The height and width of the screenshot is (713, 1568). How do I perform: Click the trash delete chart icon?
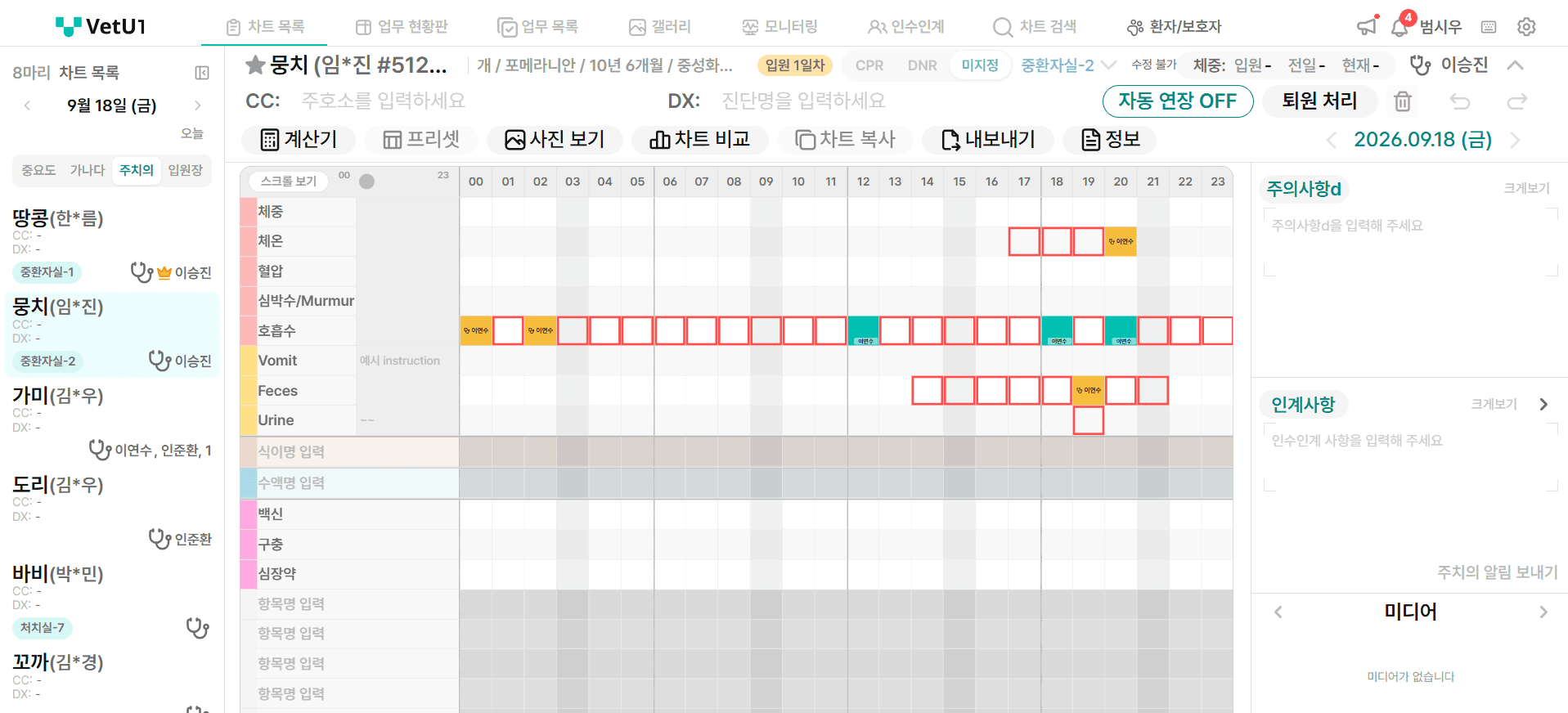(1403, 101)
